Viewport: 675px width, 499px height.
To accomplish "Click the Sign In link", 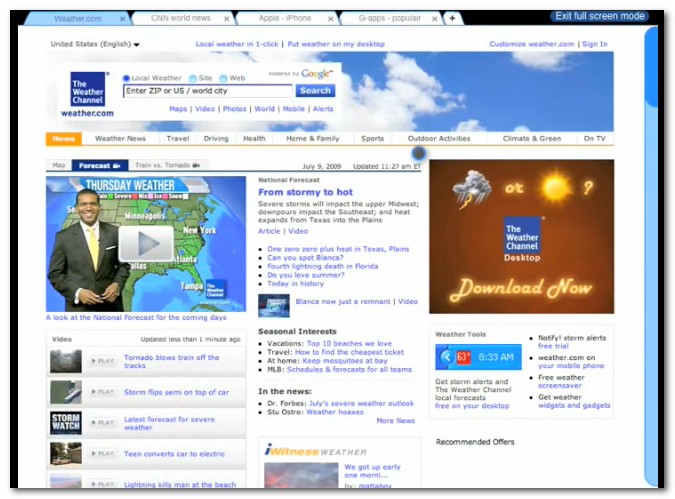I will [x=594, y=44].
